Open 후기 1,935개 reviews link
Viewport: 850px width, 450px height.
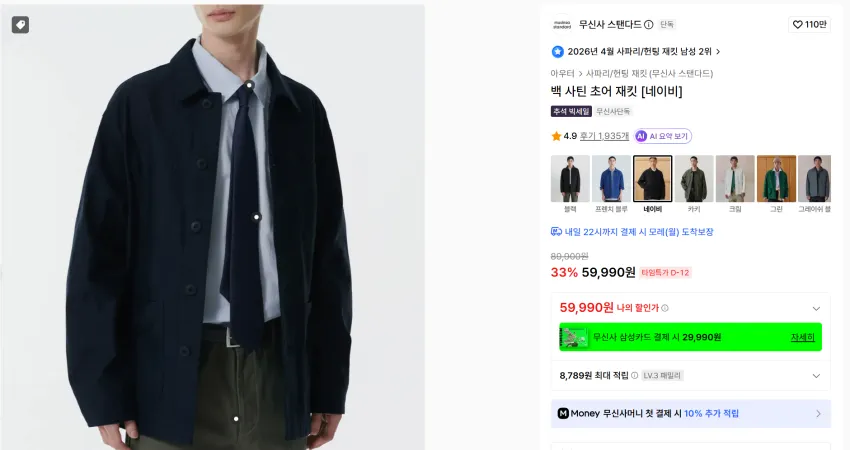[x=604, y=136]
